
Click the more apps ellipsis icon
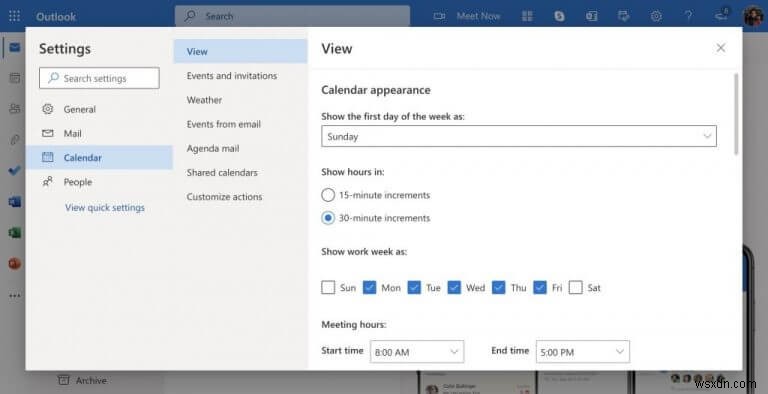15,296
